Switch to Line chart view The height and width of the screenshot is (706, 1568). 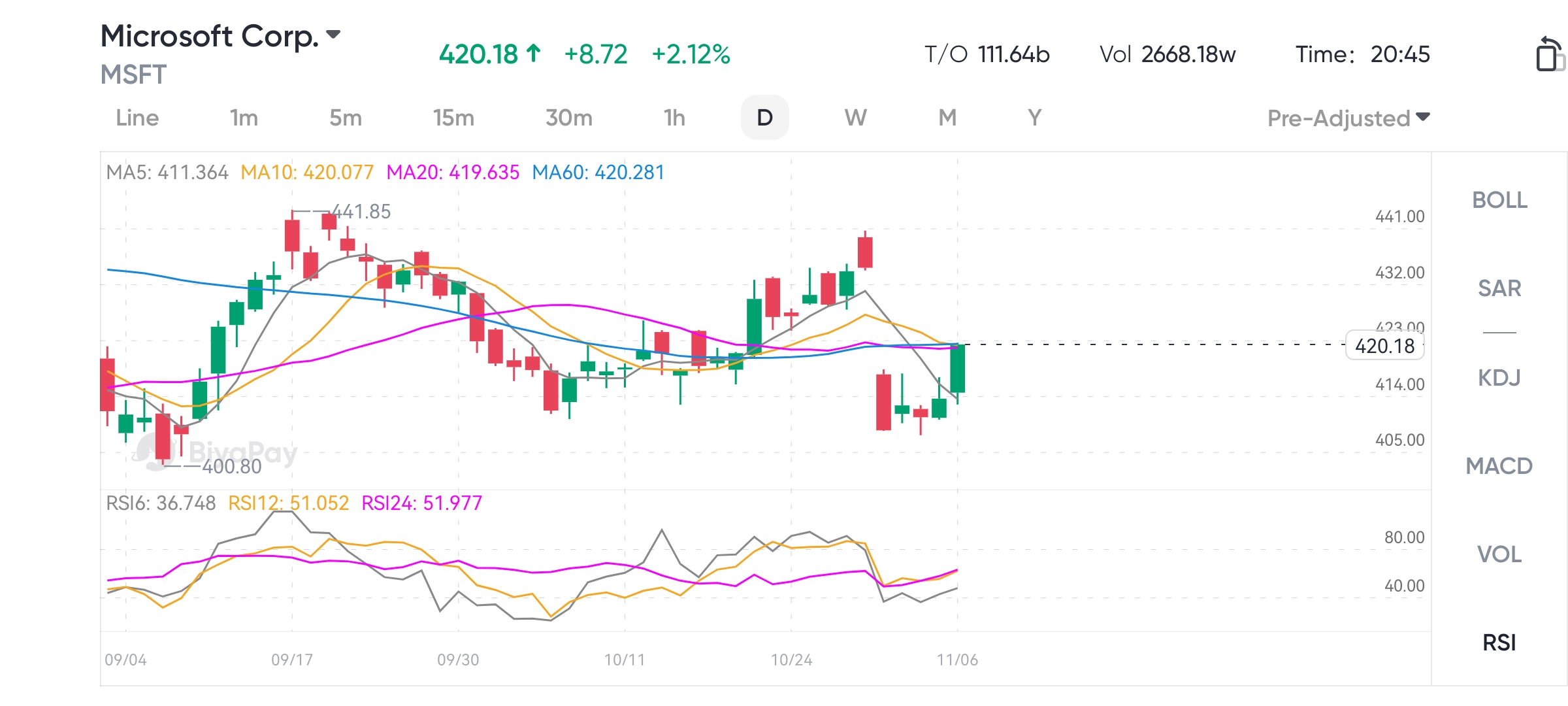point(137,118)
